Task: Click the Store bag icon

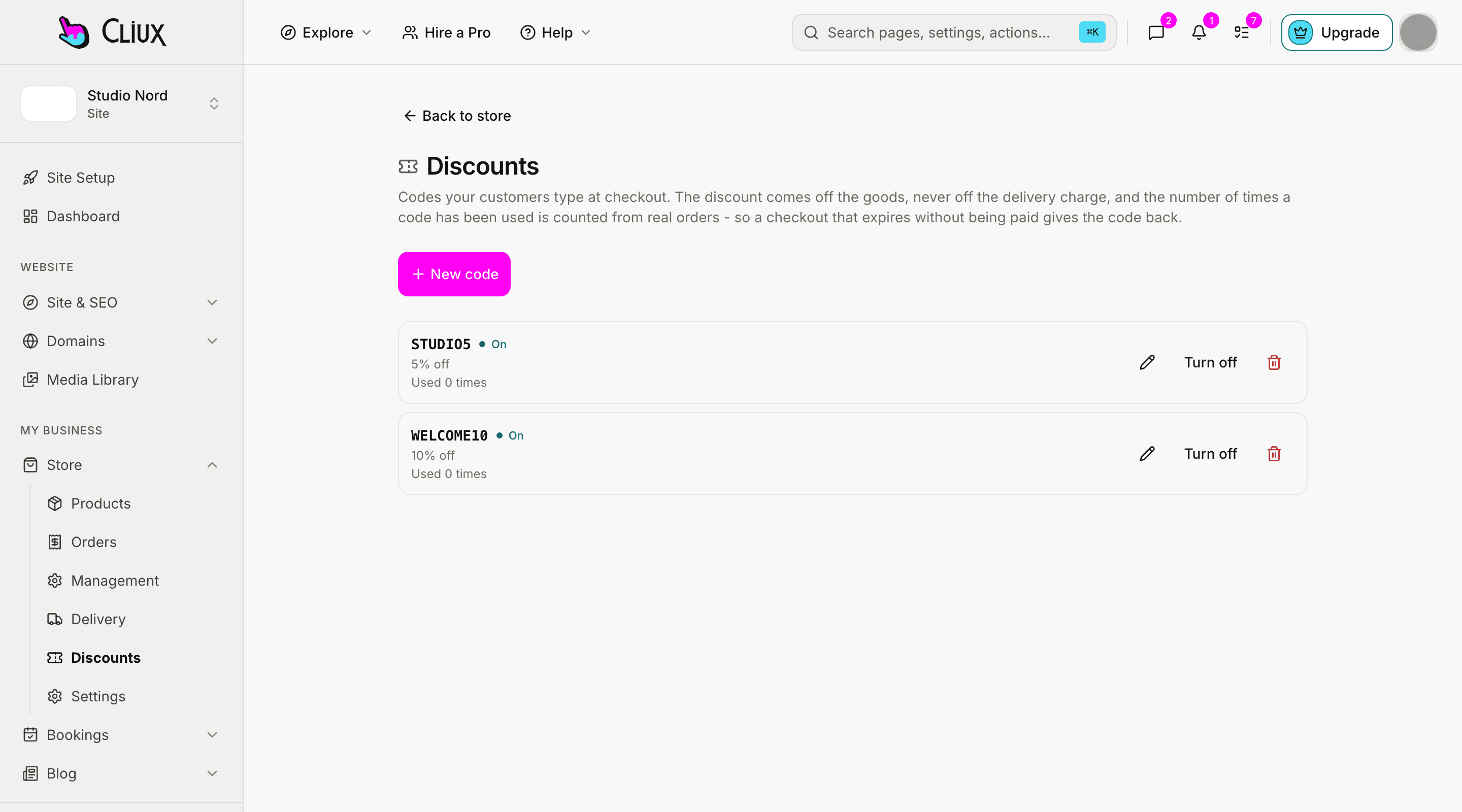Action: click(30, 465)
